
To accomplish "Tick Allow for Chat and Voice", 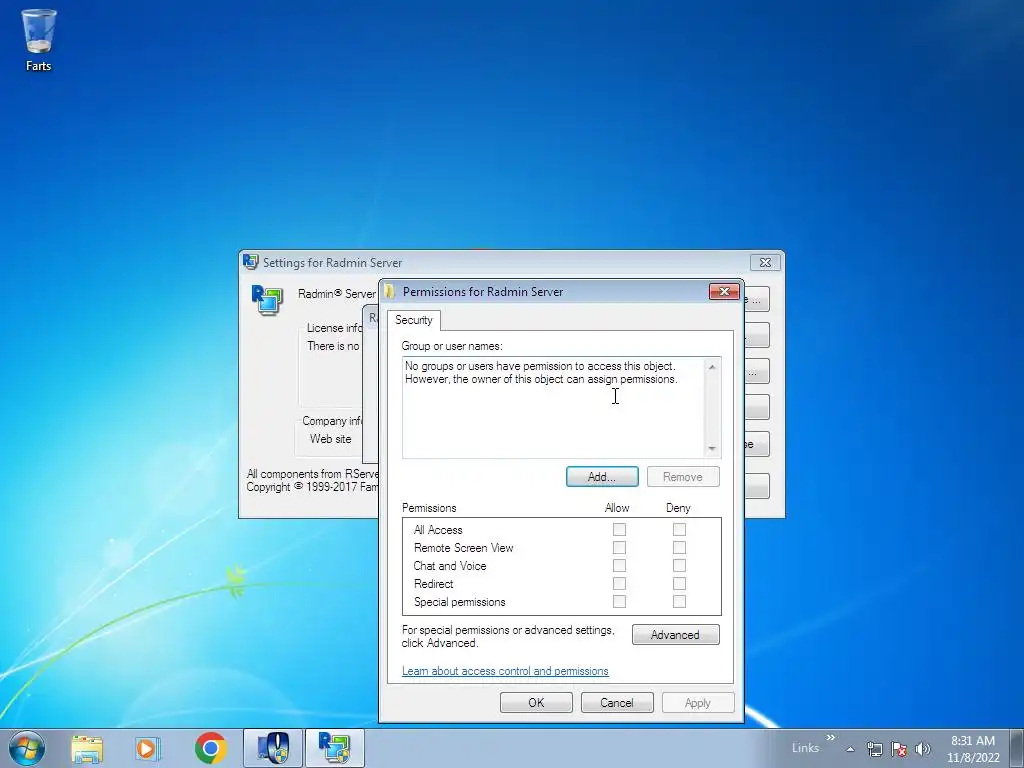I will pyautogui.click(x=619, y=566).
